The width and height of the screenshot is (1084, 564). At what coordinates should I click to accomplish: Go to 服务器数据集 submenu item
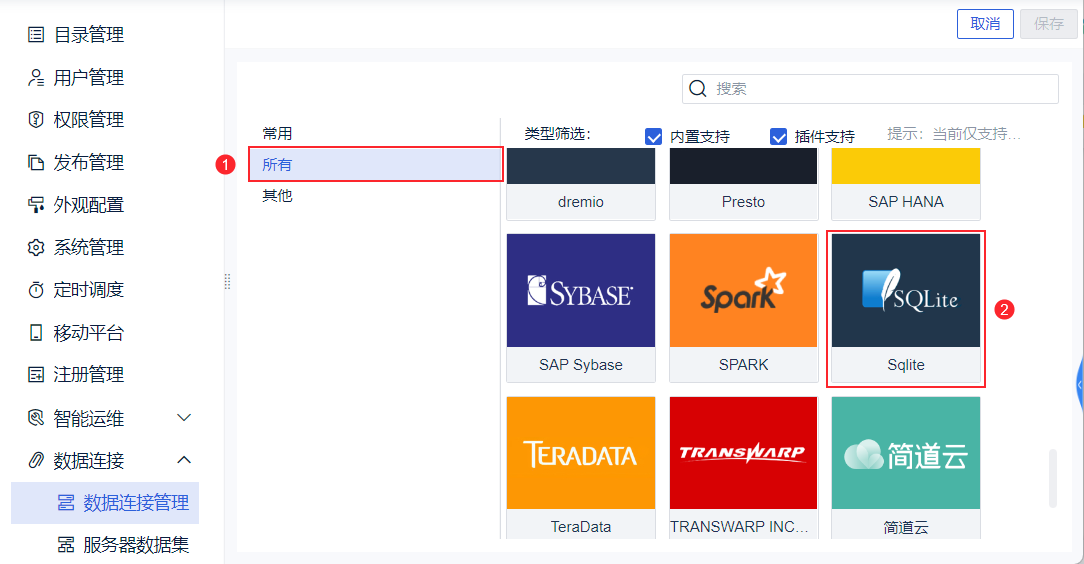click(x=136, y=545)
